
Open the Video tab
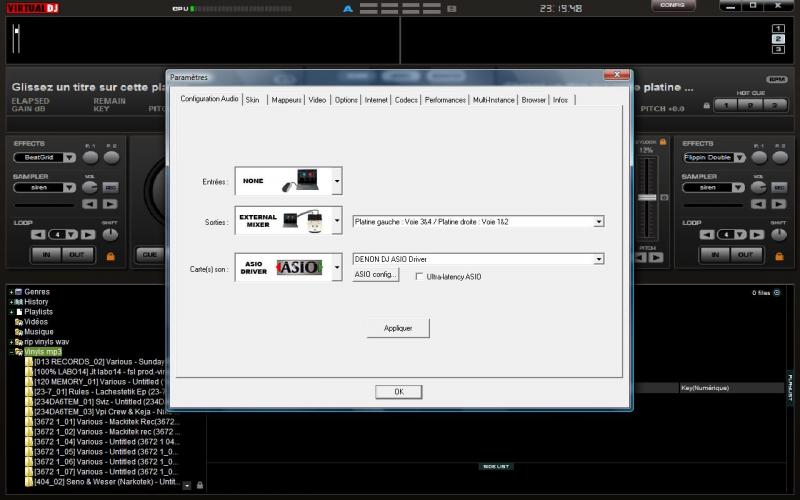[317, 100]
